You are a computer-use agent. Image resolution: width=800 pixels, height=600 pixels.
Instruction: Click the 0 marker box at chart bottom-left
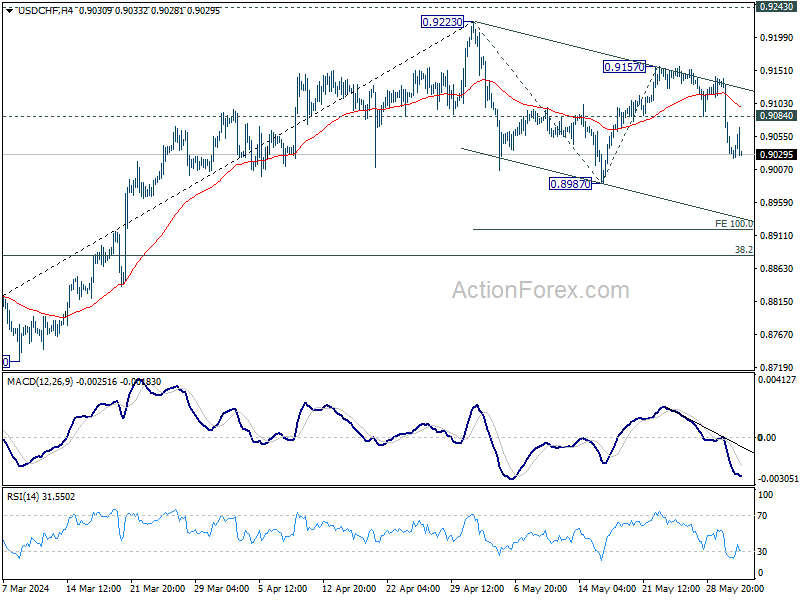click(x=6, y=362)
